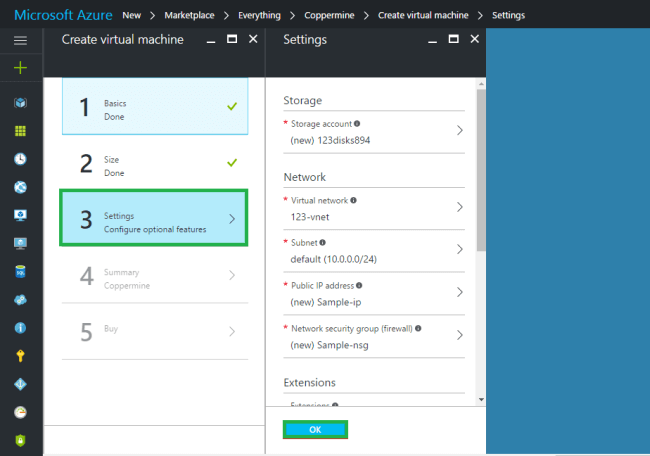Click the scrollbar down arrow

point(481,400)
